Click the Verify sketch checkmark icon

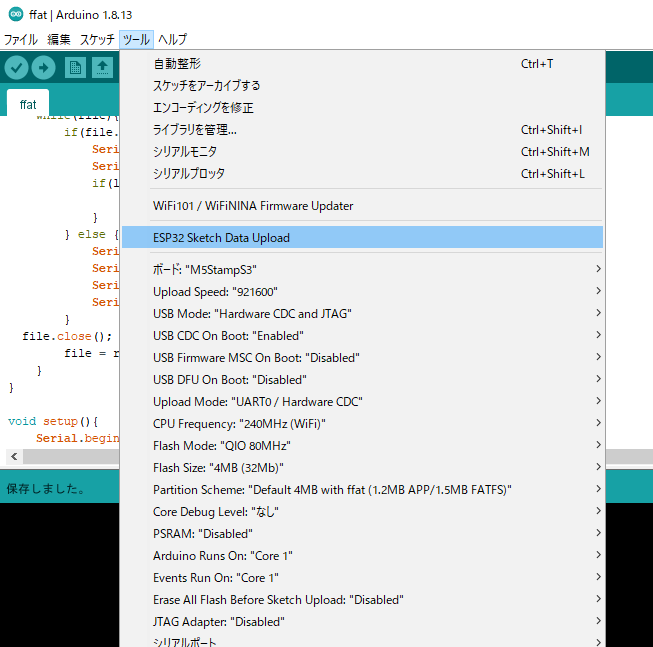17,67
